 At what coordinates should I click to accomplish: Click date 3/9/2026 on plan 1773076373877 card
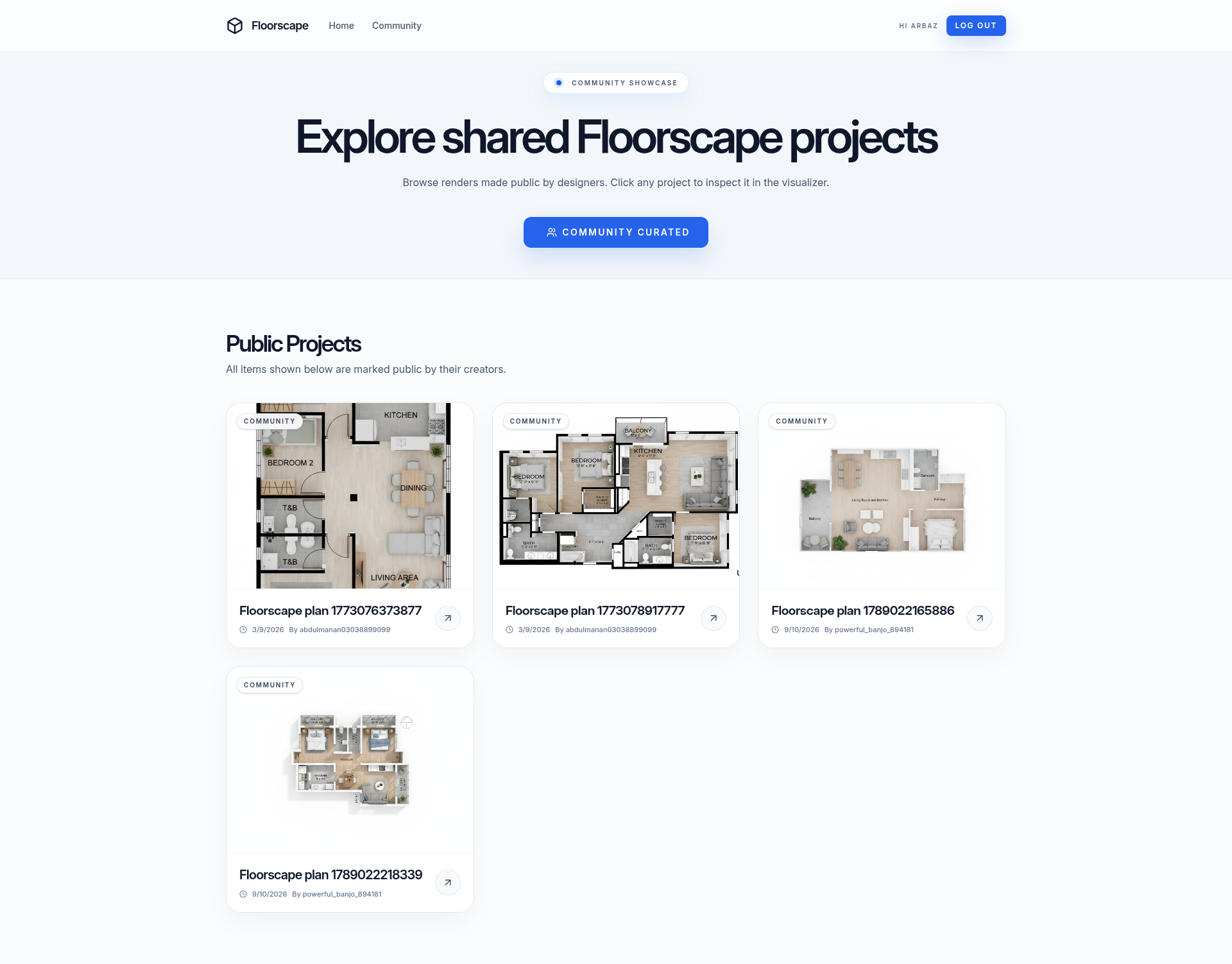(x=268, y=630)
